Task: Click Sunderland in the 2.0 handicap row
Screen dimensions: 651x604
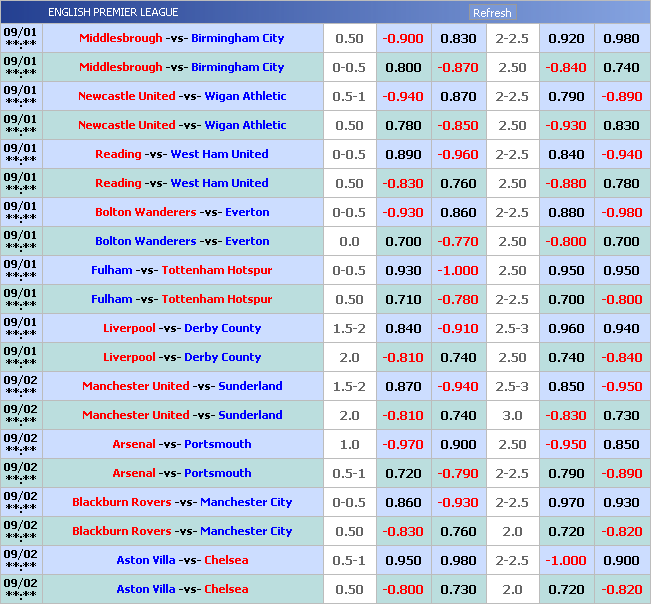Action: (x=250, y=416)
